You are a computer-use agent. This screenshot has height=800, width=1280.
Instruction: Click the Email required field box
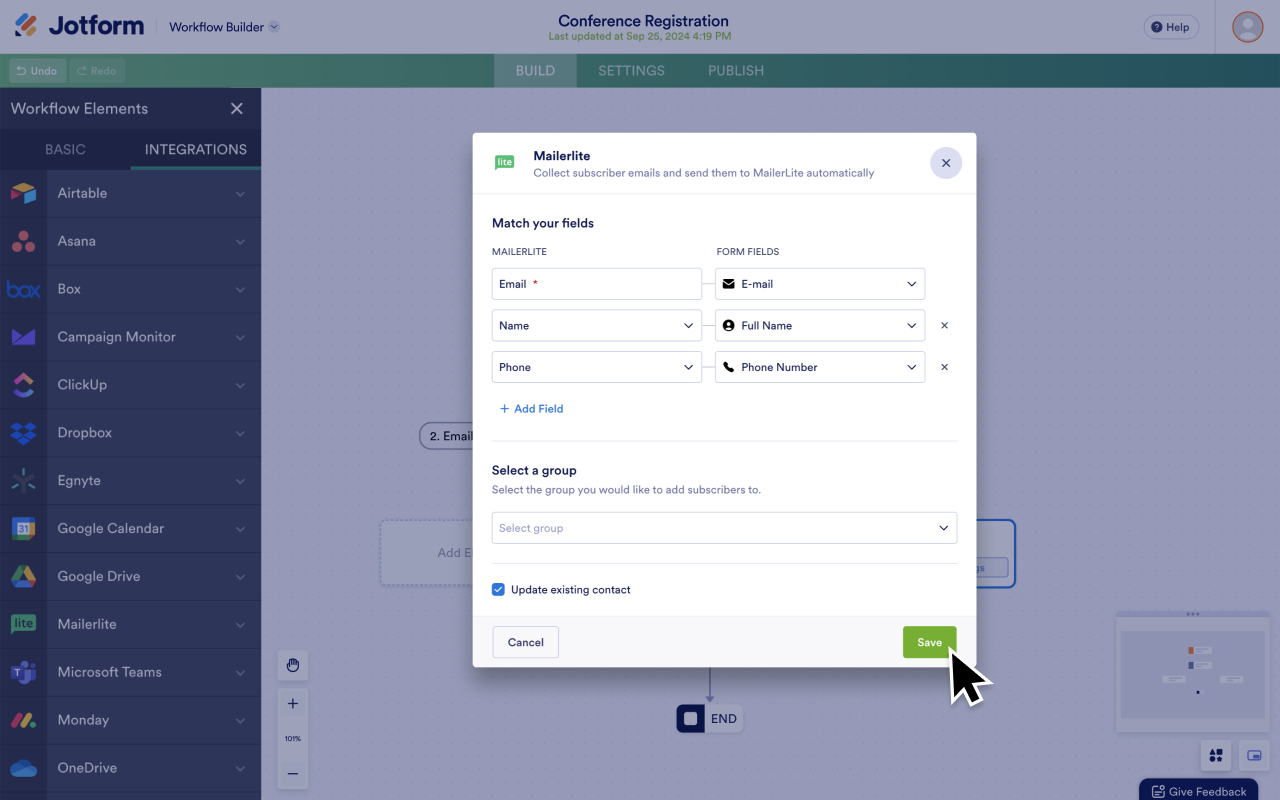tap(597, 284)
